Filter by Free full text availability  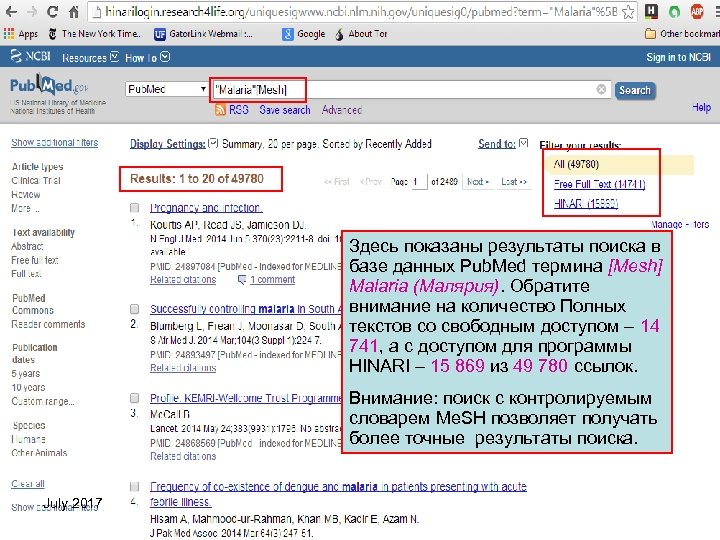tap(35, 260)
